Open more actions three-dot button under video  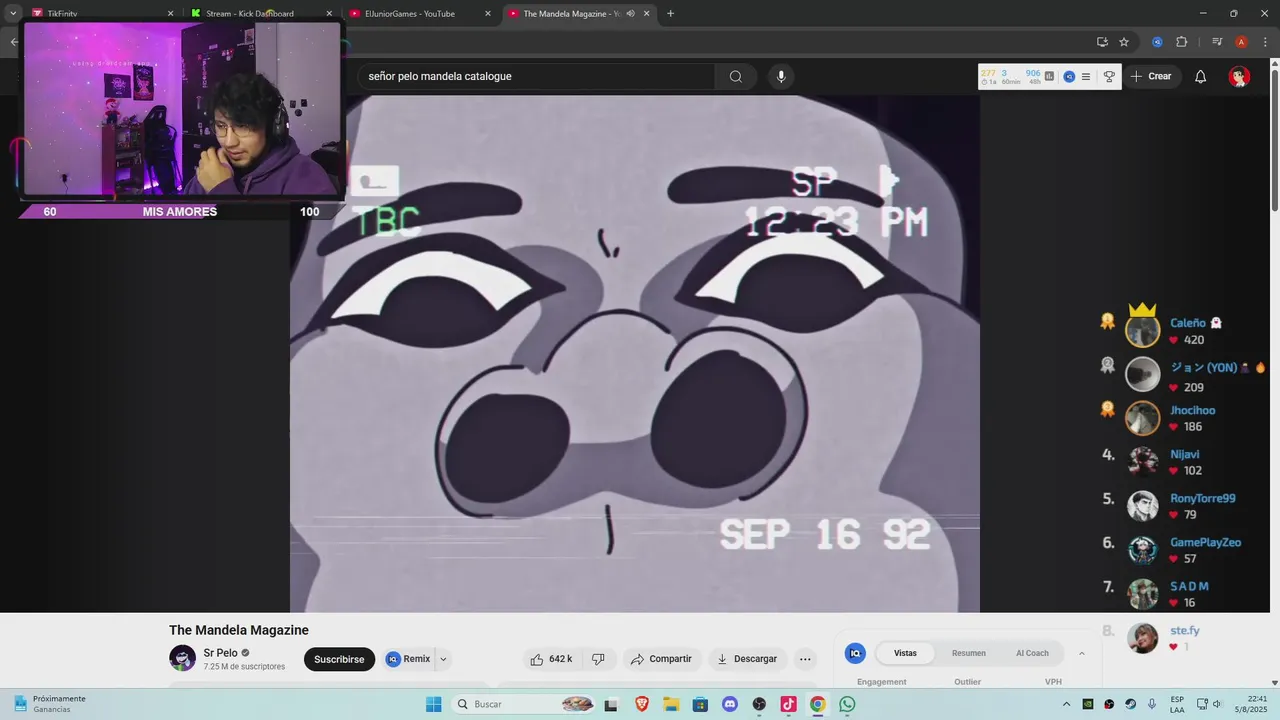(805, 659)
